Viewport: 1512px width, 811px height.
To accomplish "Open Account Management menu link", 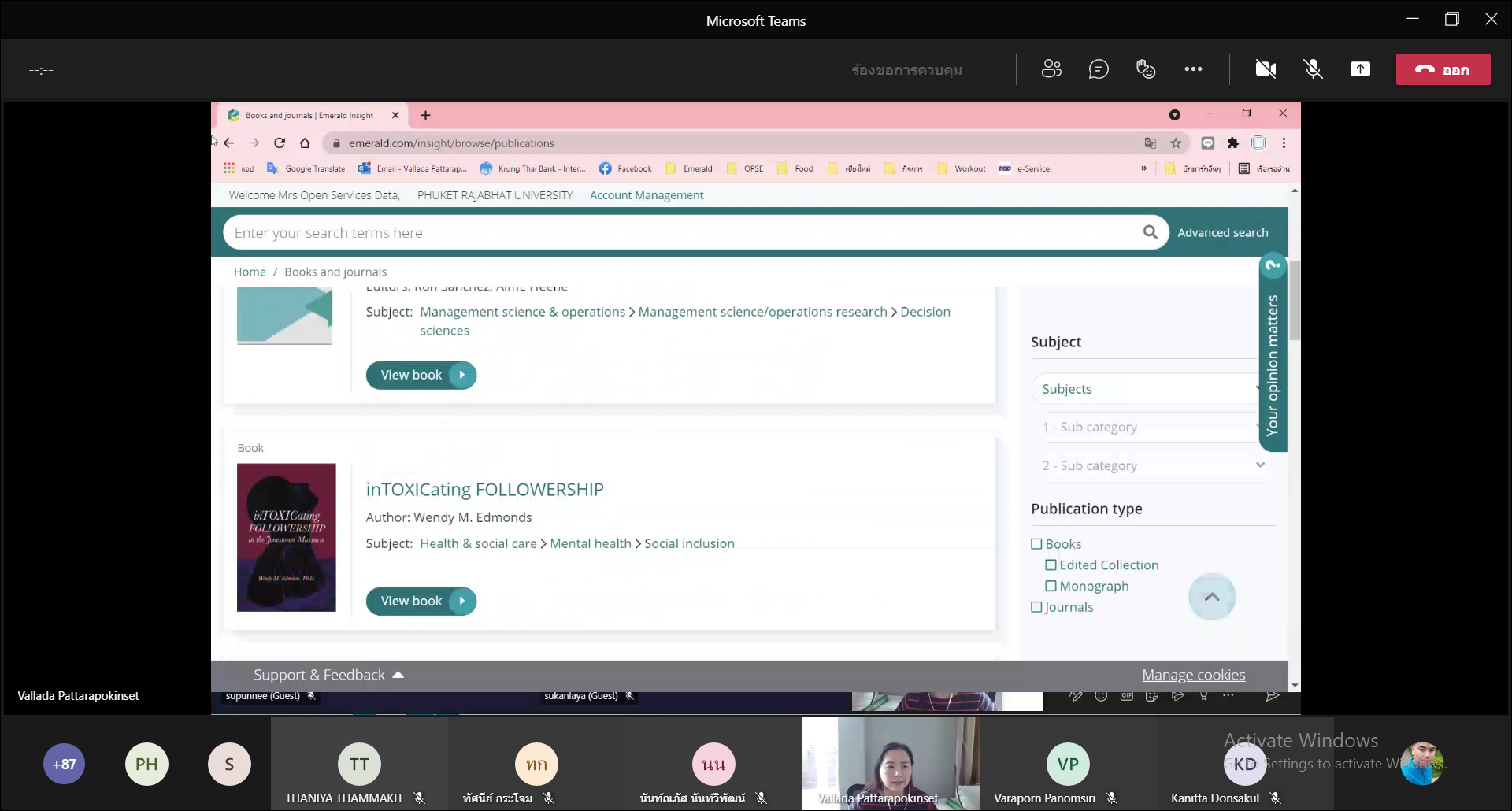I will tap(647, 195).
